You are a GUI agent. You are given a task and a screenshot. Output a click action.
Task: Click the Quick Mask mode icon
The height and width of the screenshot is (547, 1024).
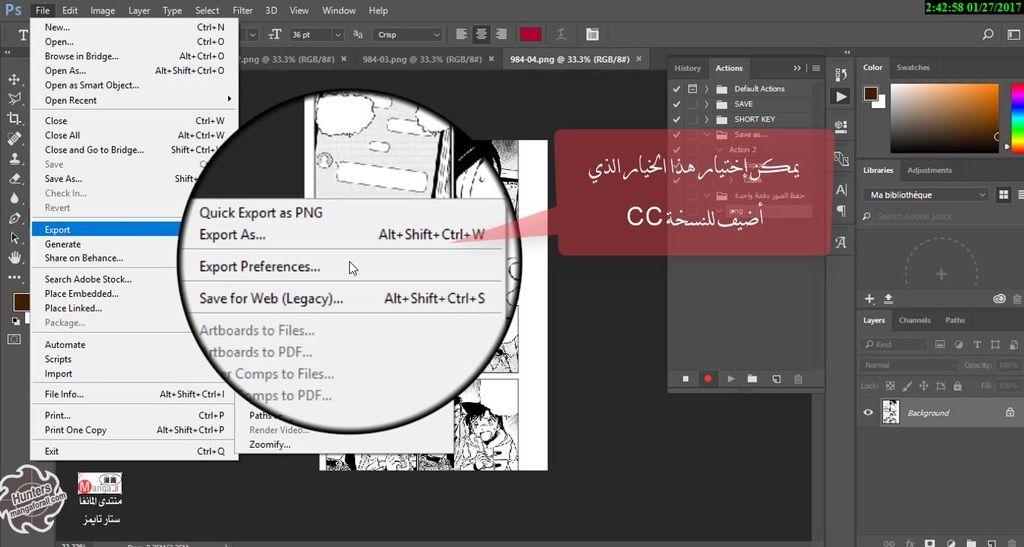(14, 339)
